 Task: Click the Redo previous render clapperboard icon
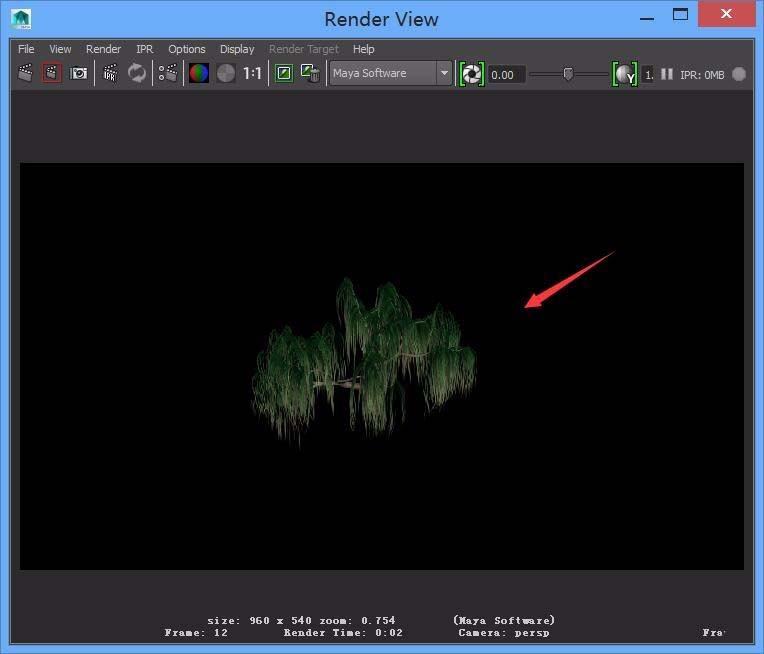[25, 74]
